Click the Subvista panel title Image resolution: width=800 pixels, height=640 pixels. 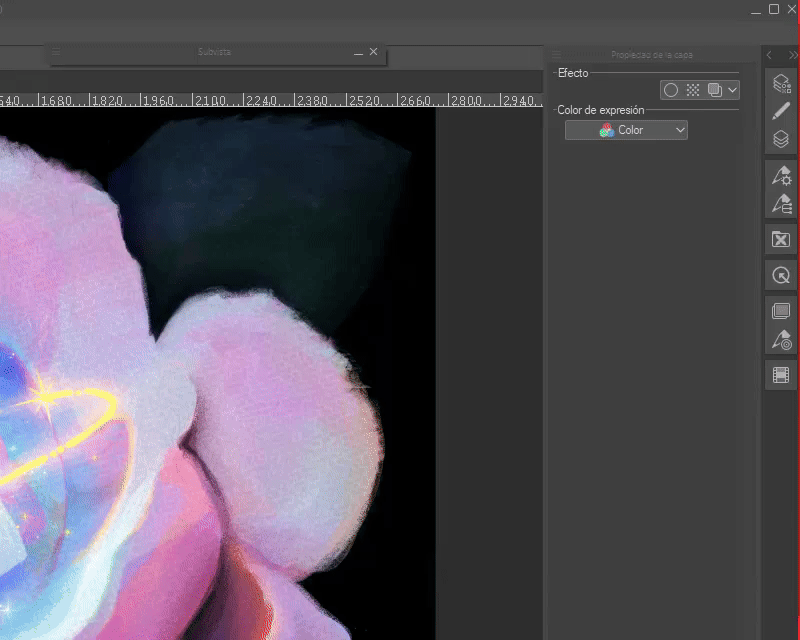(214, 52)
